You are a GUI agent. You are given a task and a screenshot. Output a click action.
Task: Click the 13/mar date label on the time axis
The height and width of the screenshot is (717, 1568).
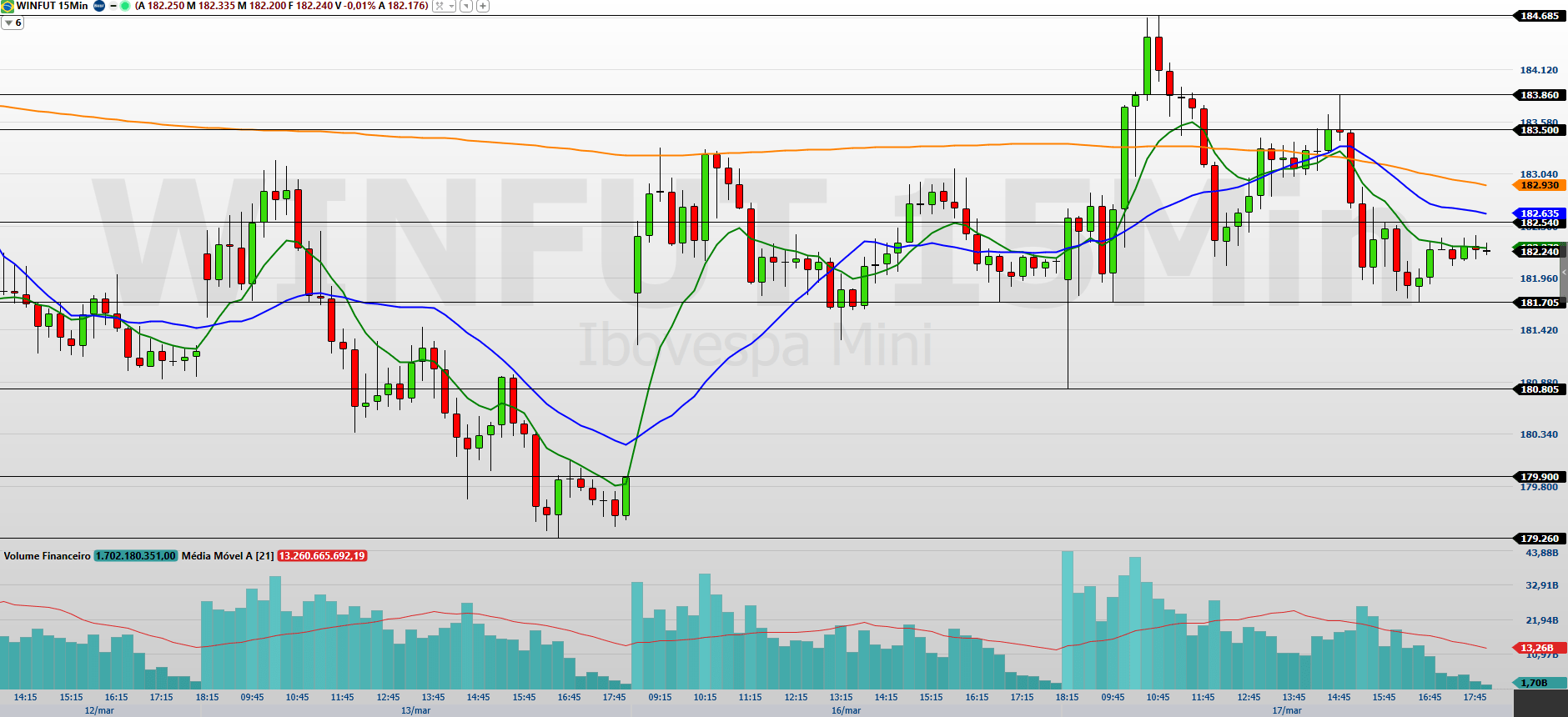click(x=415, y=710)
